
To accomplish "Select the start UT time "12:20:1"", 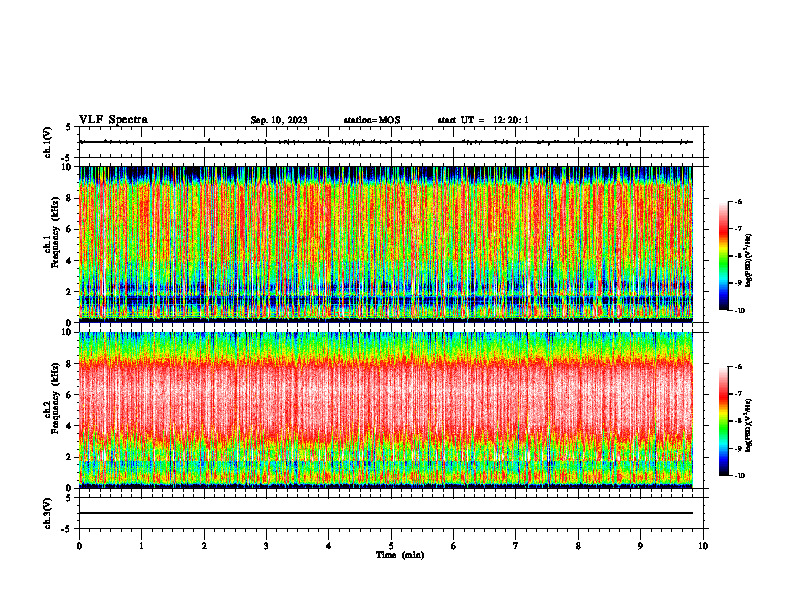I will point(511,120).
